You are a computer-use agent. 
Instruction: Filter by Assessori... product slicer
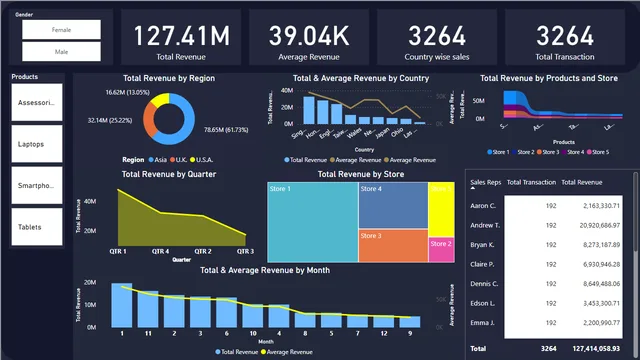[37, 102]
